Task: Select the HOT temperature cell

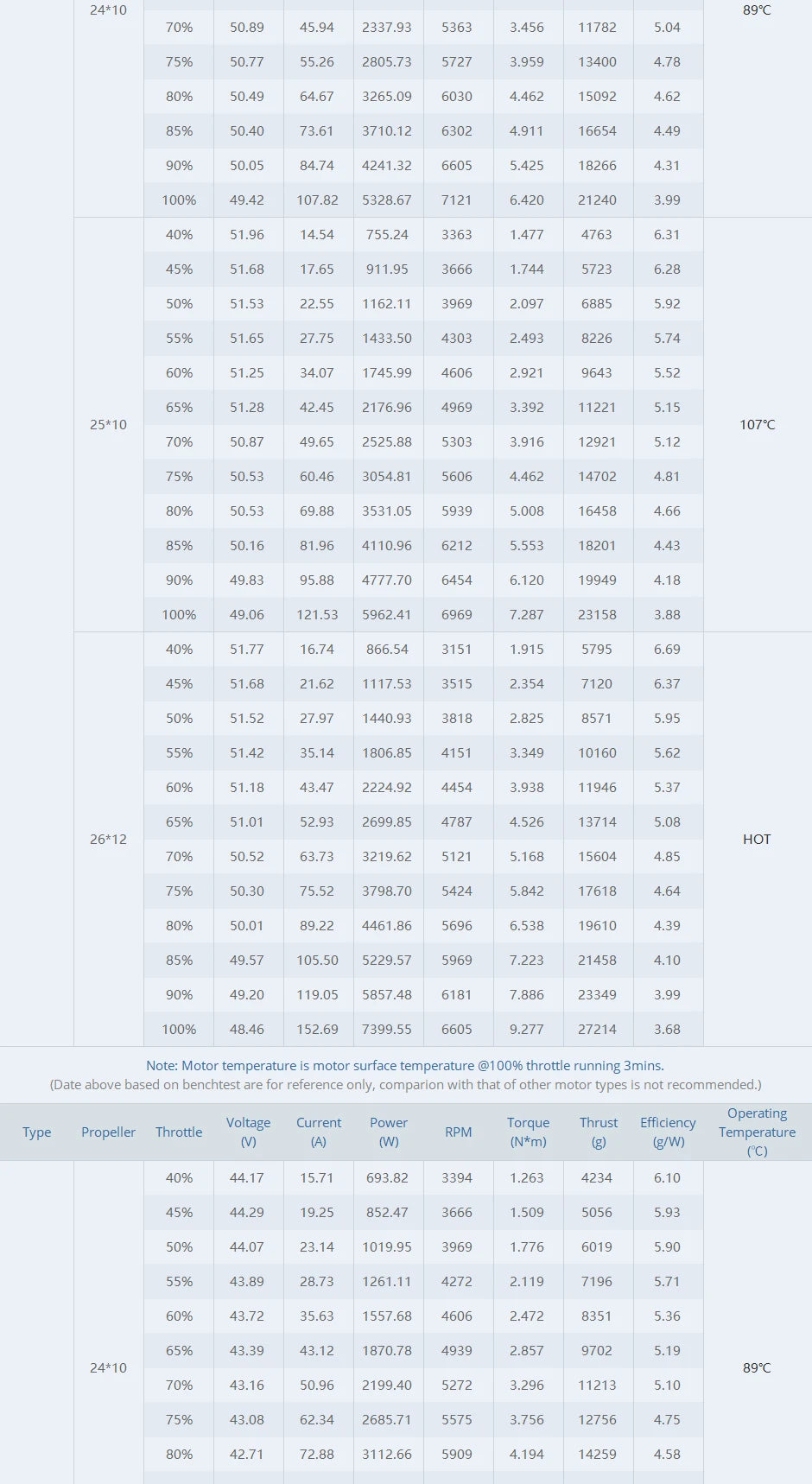Action: click(x=757, y=839)
